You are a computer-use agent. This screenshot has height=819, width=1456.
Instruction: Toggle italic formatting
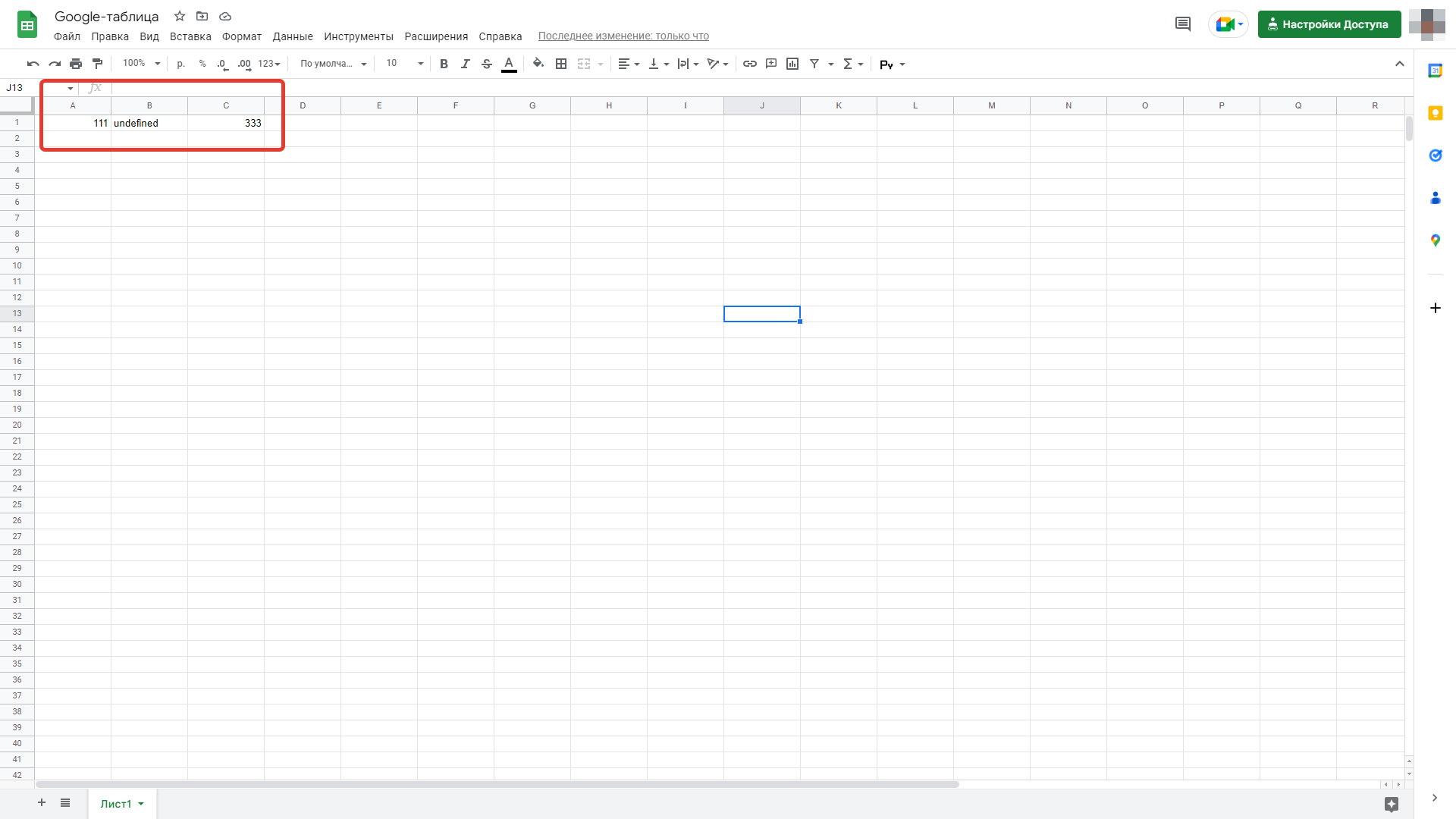(x=465, y=64)
